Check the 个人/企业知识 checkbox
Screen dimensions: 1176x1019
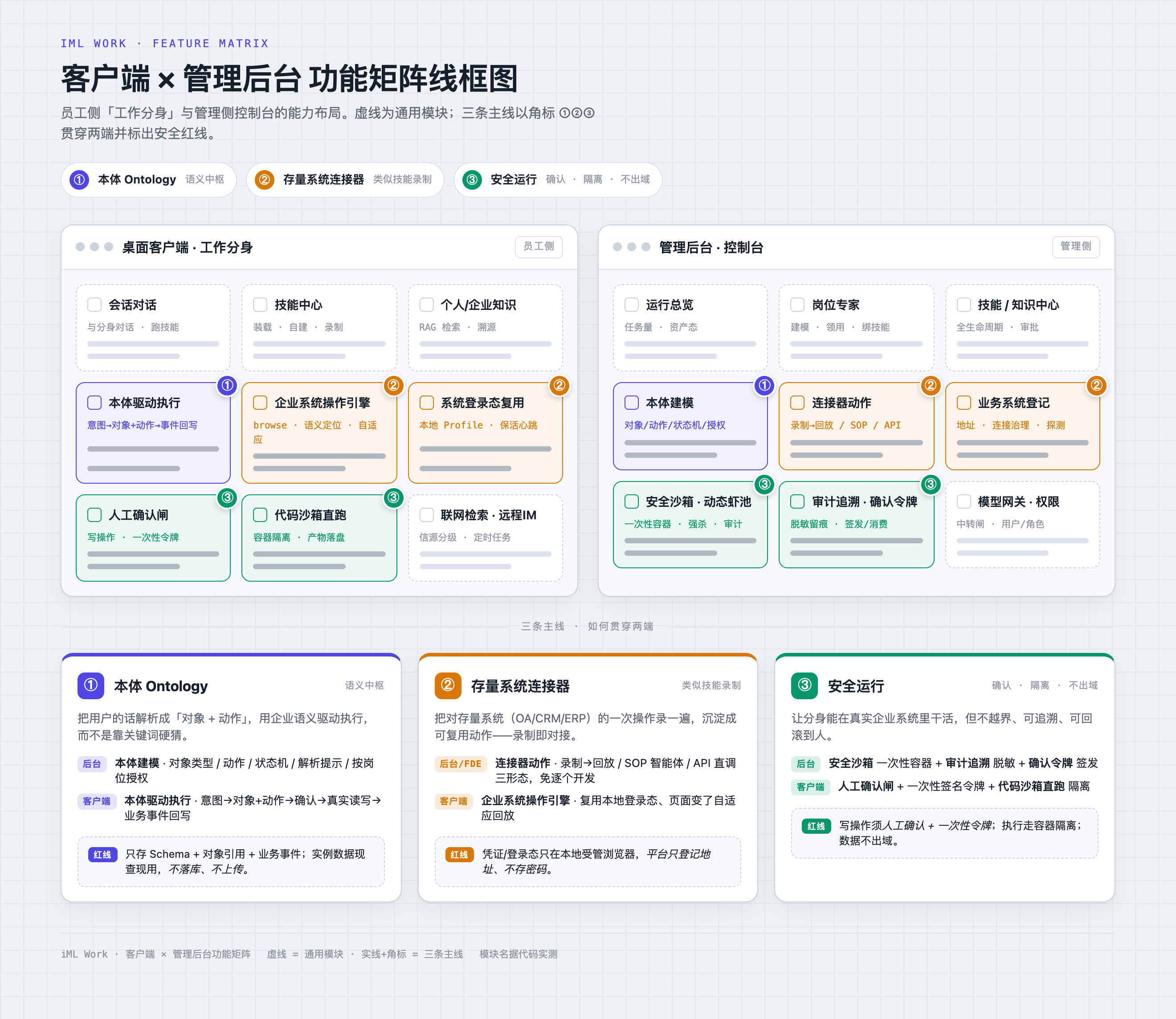(x=426, y=305)
